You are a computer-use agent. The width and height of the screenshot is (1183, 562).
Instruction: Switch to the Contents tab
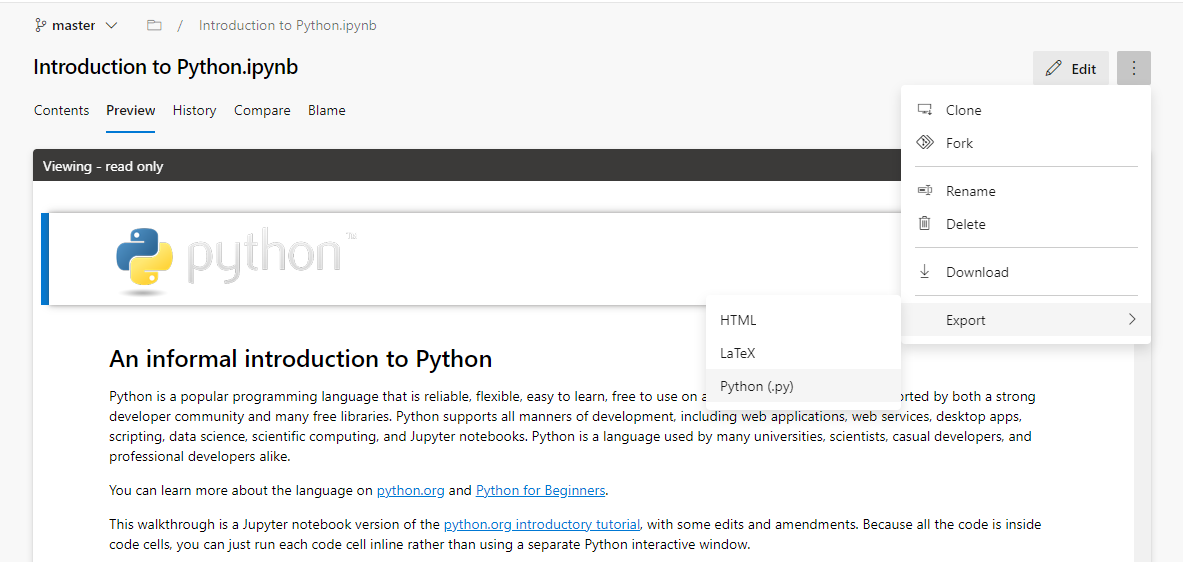pos(61,110)
